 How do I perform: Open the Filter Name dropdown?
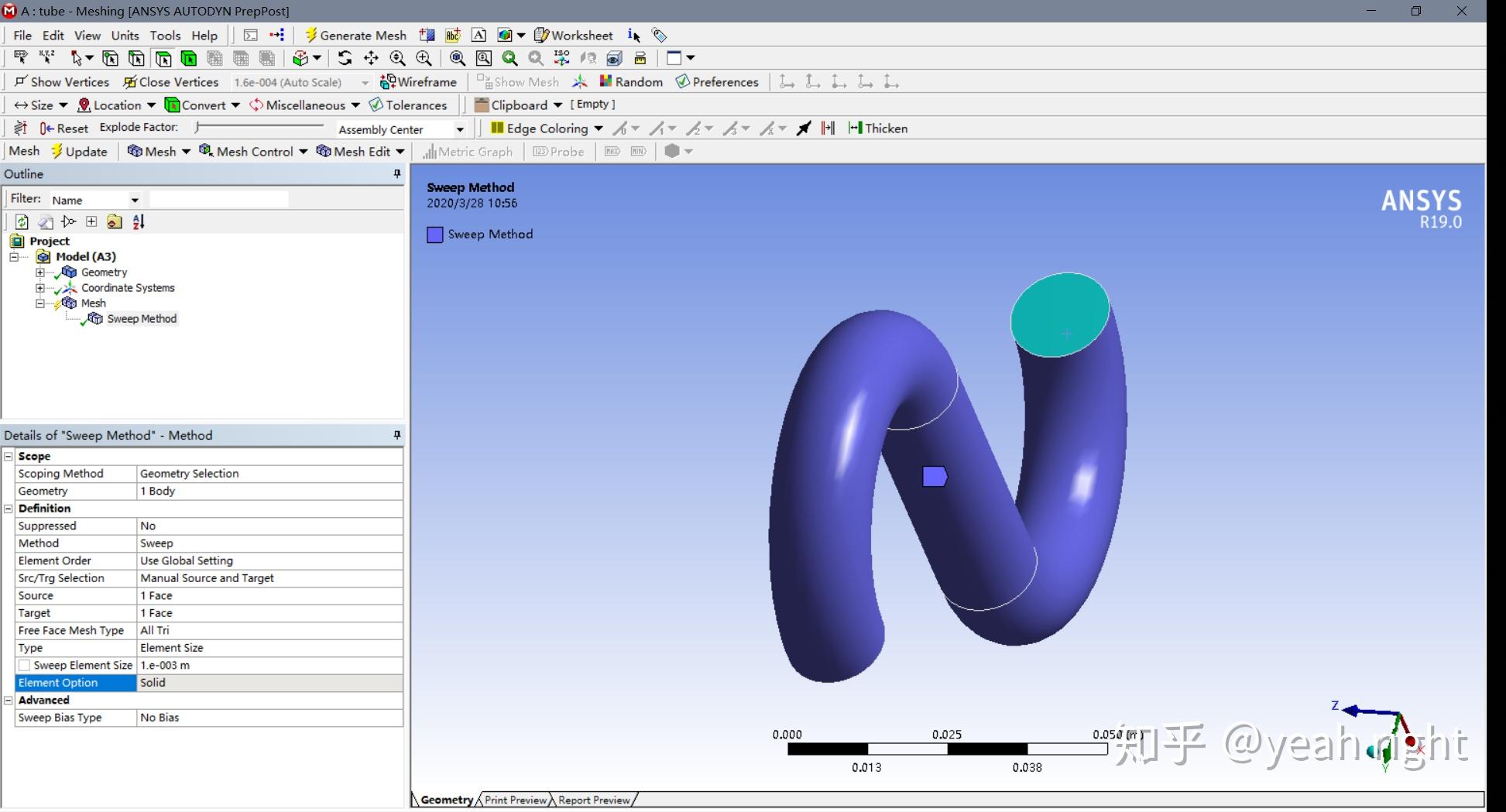tap(135, 200)
